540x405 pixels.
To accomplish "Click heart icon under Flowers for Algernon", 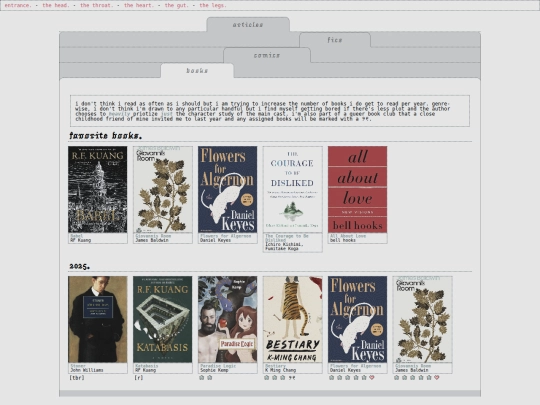I will [372, 377].
